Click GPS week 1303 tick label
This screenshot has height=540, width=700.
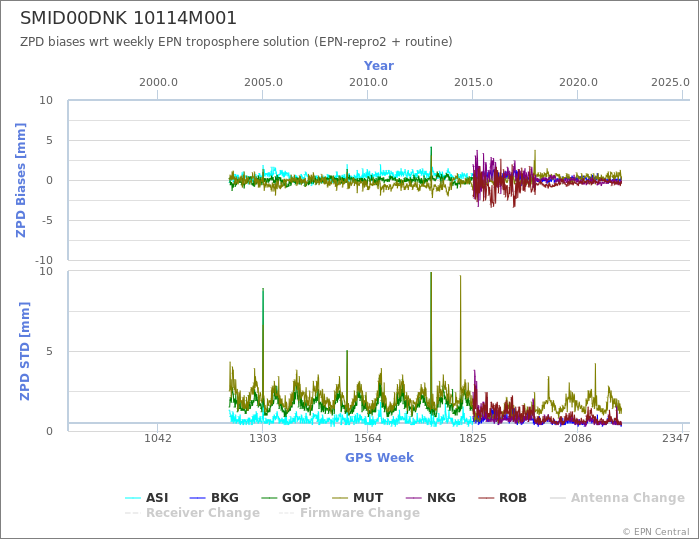click(x=262, y=438)
